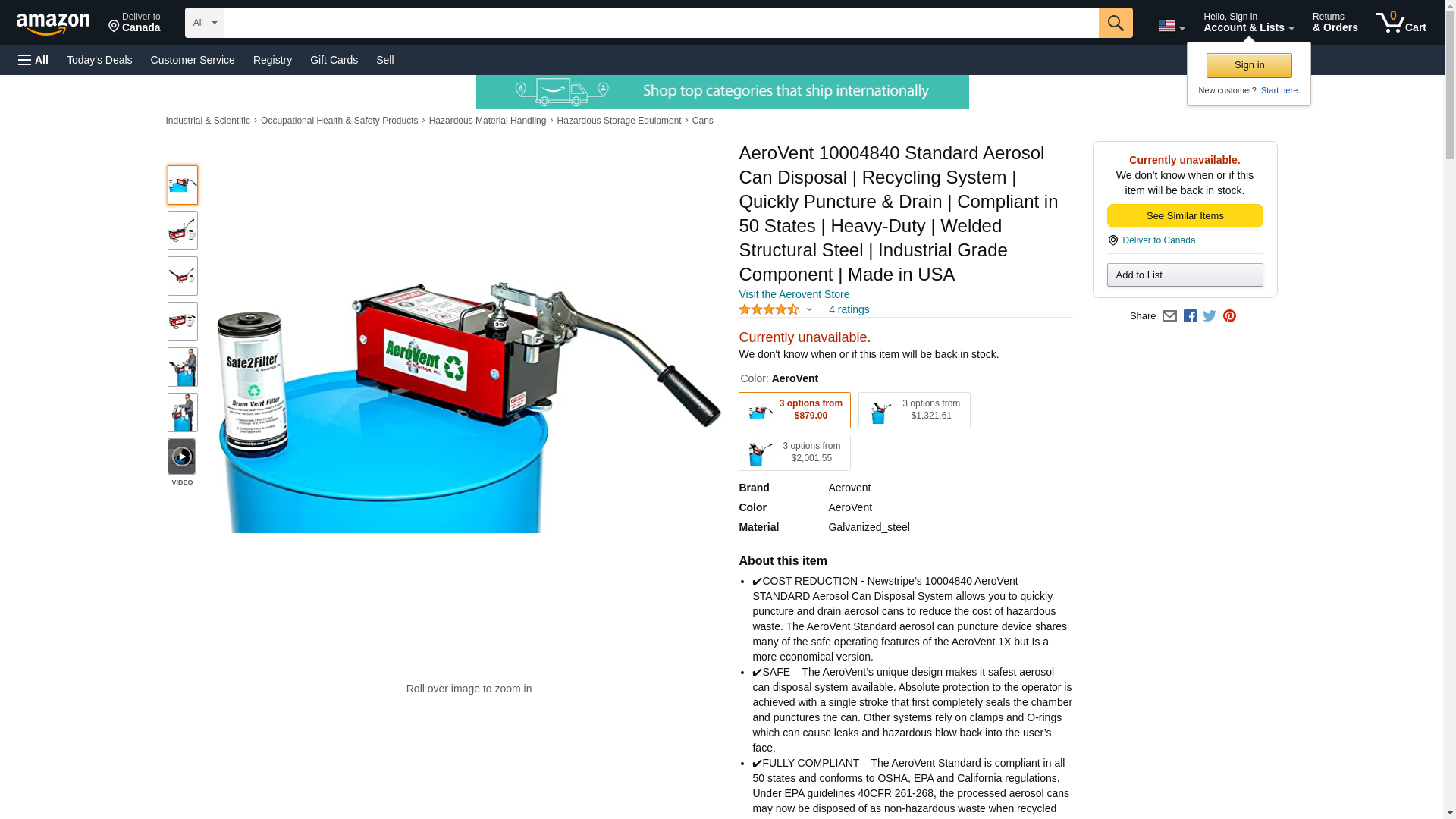Expand the All search category dropdown

click(x=204, y=23)
